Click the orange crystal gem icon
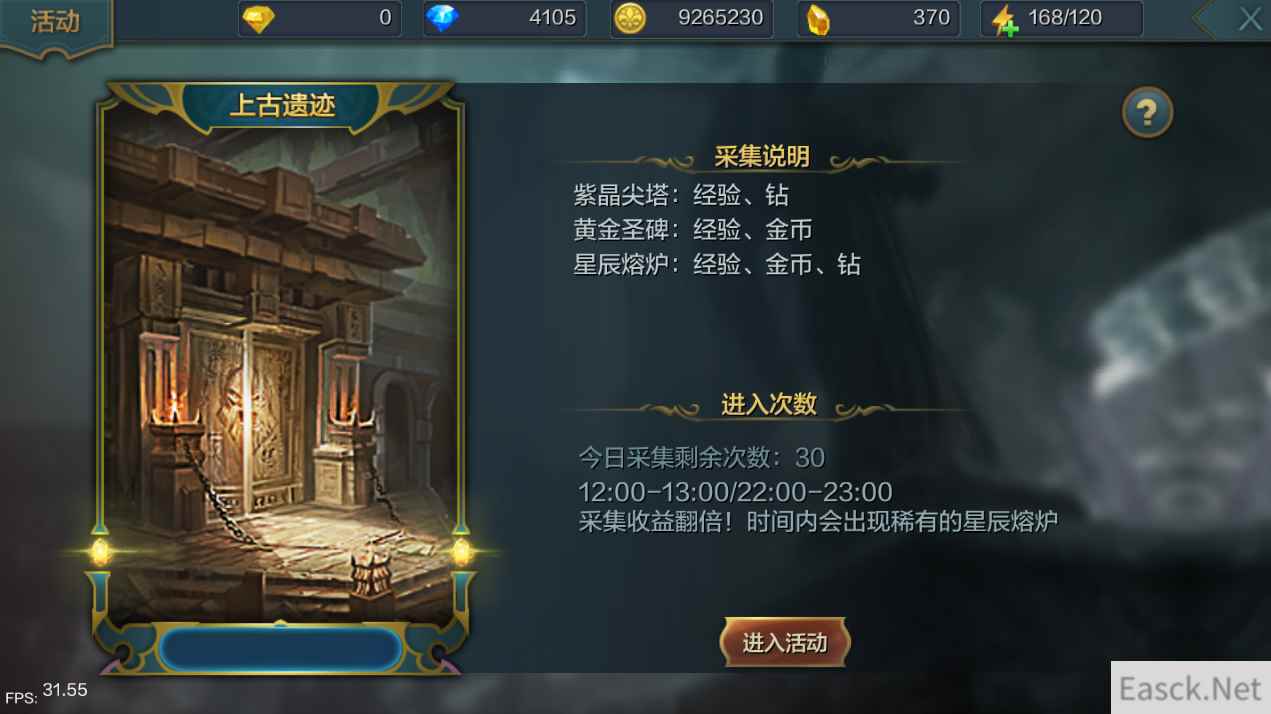 817,19
